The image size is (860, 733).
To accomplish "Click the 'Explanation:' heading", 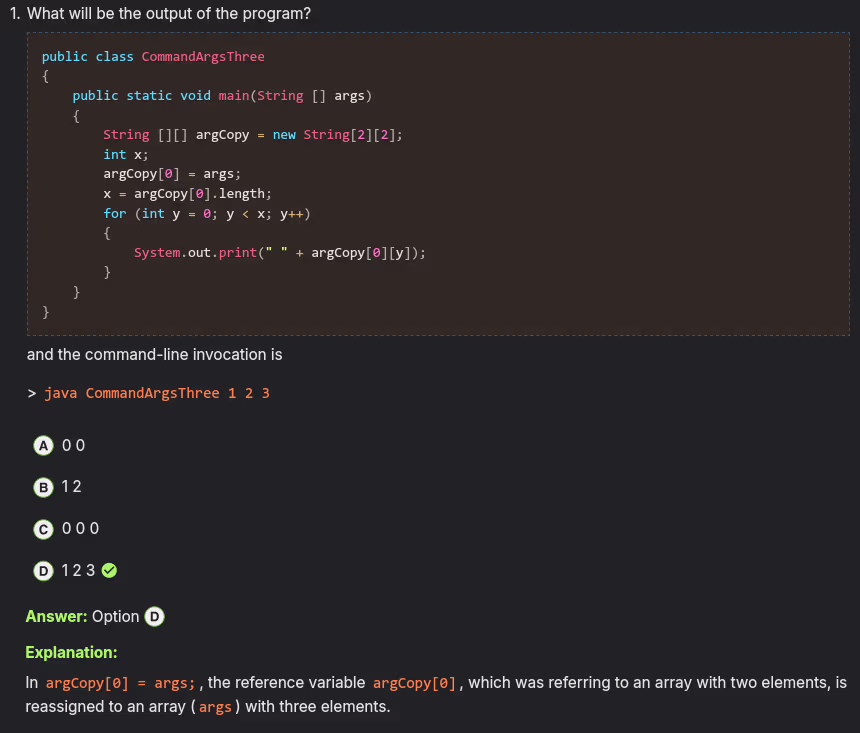I will [x=71, y=653].
